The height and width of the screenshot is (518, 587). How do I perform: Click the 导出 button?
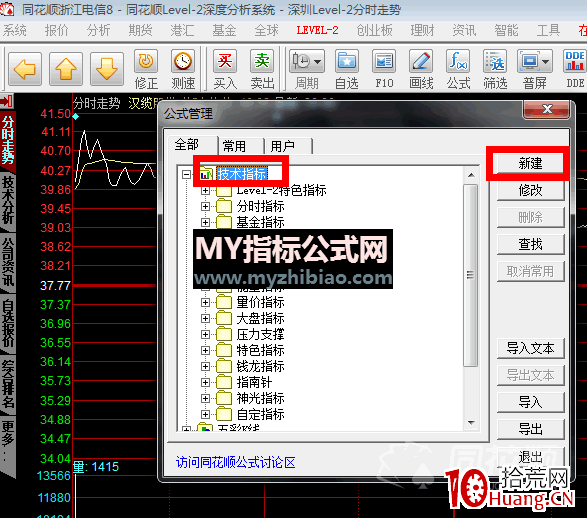click(x=530, y=429)
